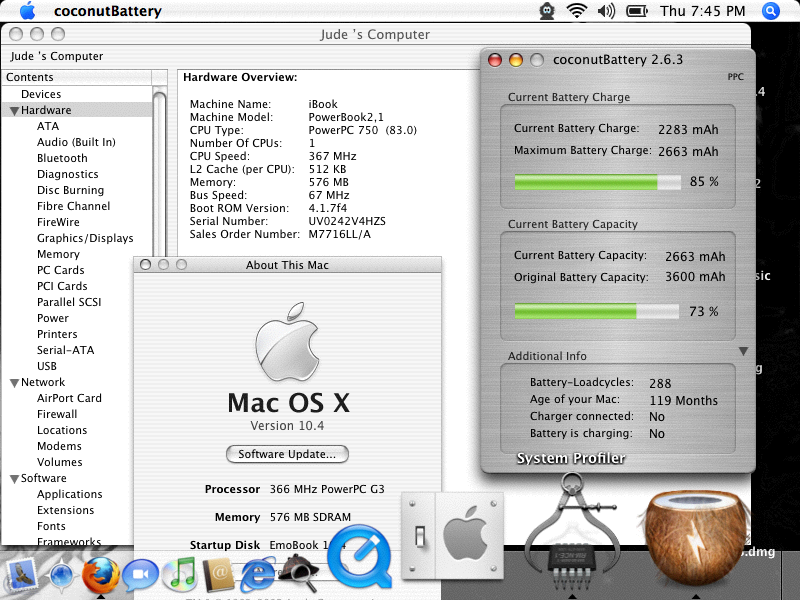Select ATA under Hardware

(48, 126)
